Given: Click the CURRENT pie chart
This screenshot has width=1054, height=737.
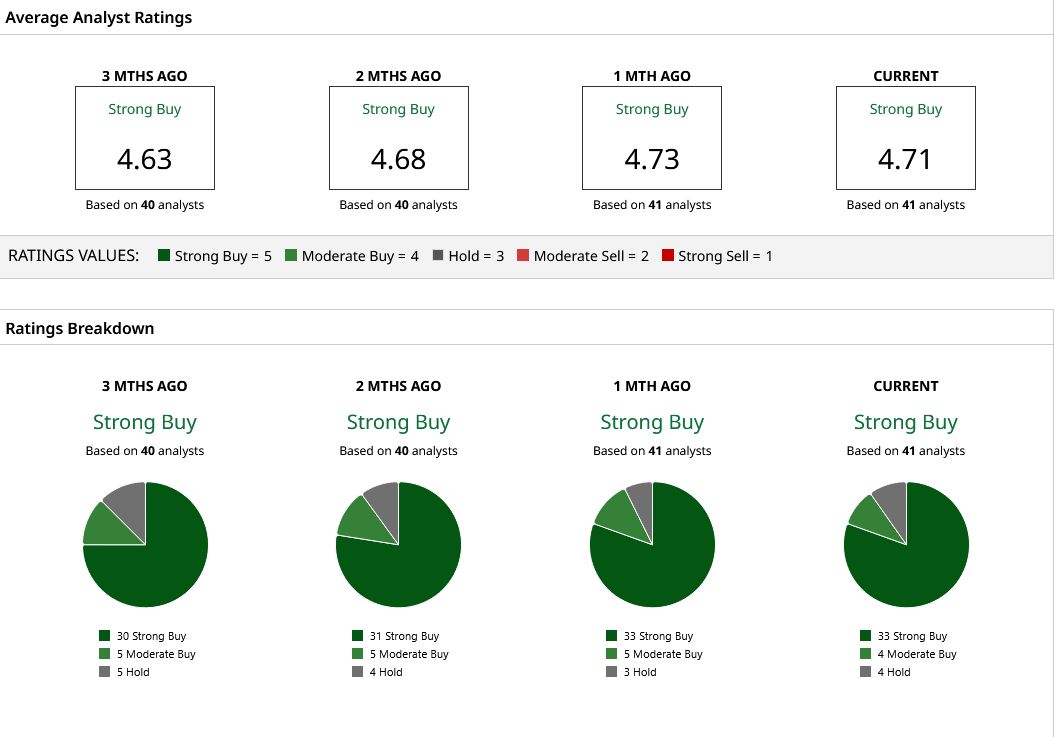Looking at the screenshot, I should (906, 544).
